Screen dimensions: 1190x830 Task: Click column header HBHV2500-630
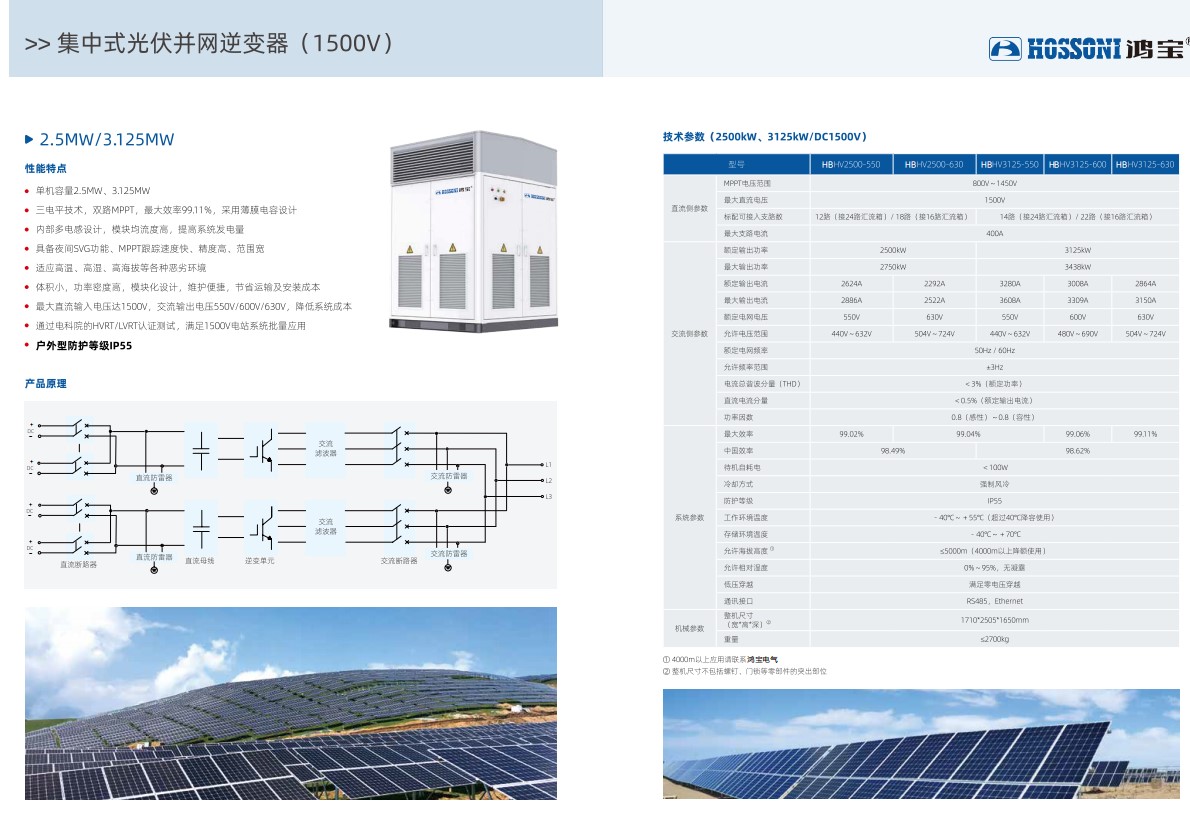(x=934, y=165)
